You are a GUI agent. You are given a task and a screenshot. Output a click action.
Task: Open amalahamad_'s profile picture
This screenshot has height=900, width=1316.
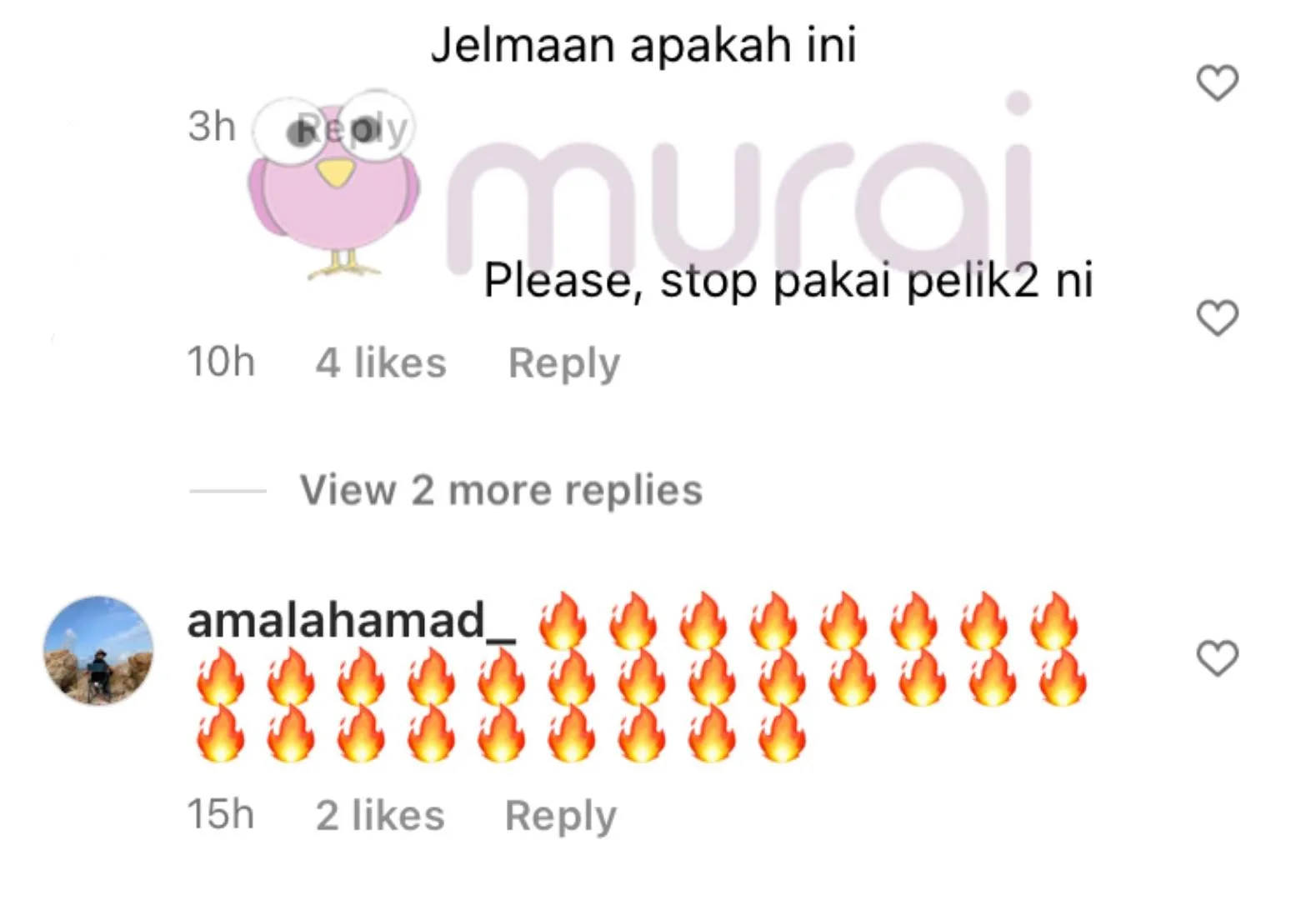pos(98,651)
